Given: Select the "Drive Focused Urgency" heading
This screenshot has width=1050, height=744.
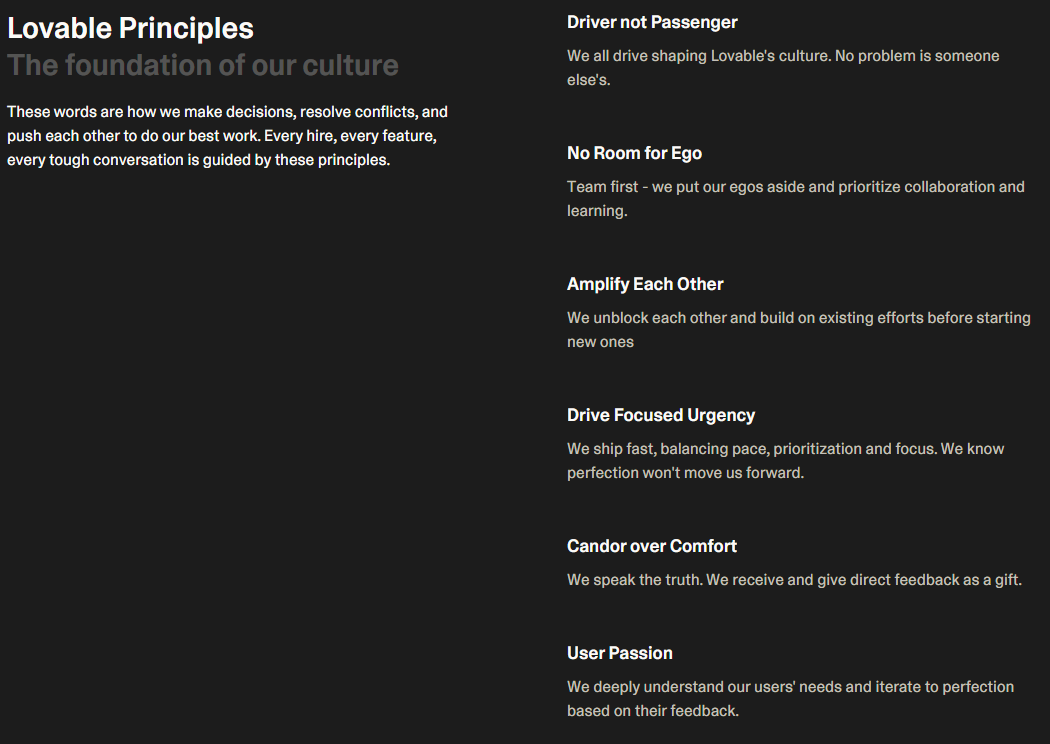Looking at the screenshot, I should pos(661,415).
